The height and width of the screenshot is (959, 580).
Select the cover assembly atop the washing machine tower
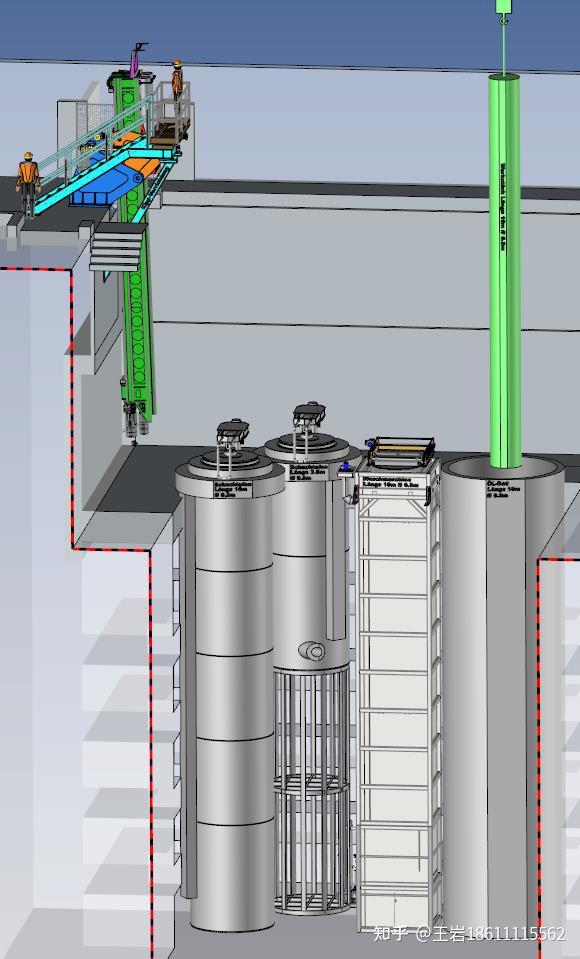tap(400, 453)
